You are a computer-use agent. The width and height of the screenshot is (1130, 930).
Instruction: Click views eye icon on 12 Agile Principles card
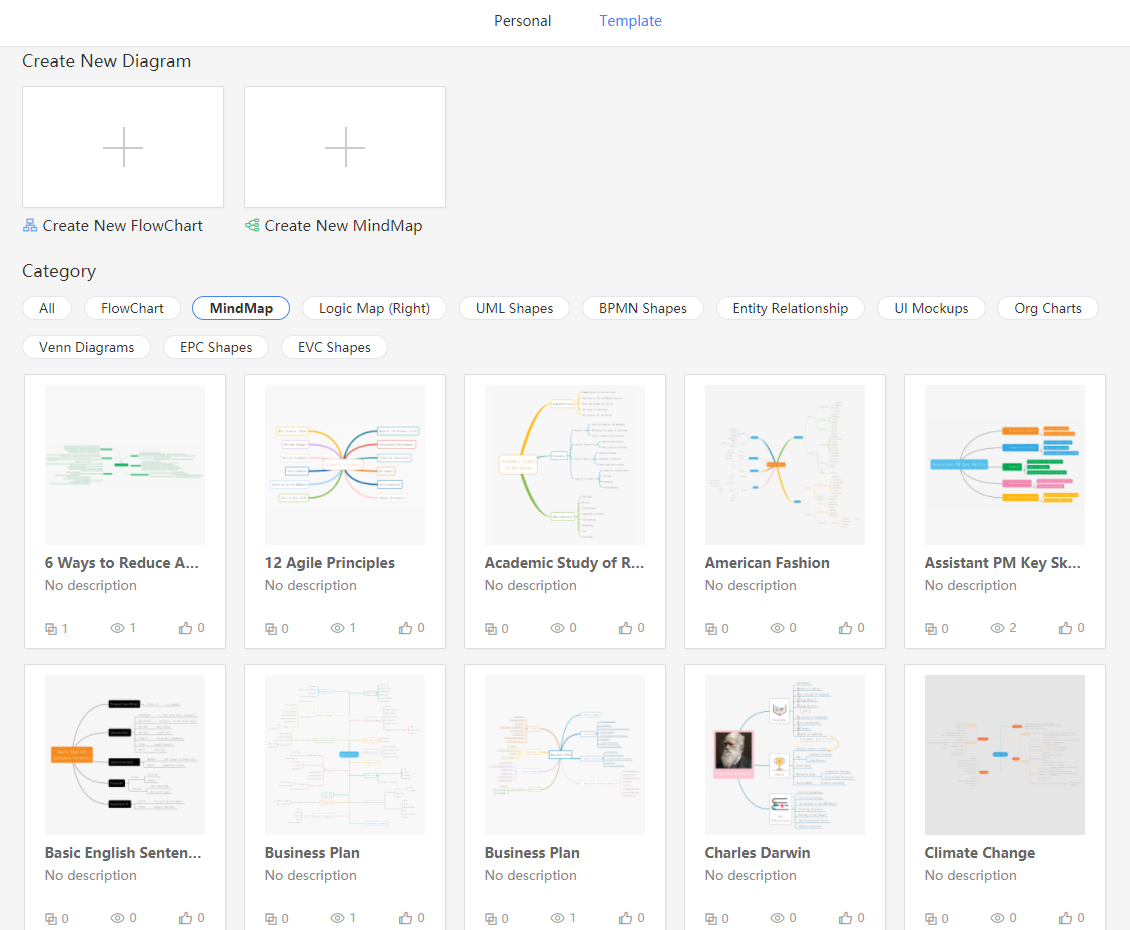(x=337, y=628)
